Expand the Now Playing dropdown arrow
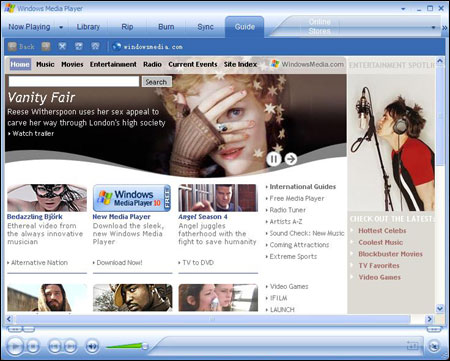The image size is (450, 361). point(61,27)
